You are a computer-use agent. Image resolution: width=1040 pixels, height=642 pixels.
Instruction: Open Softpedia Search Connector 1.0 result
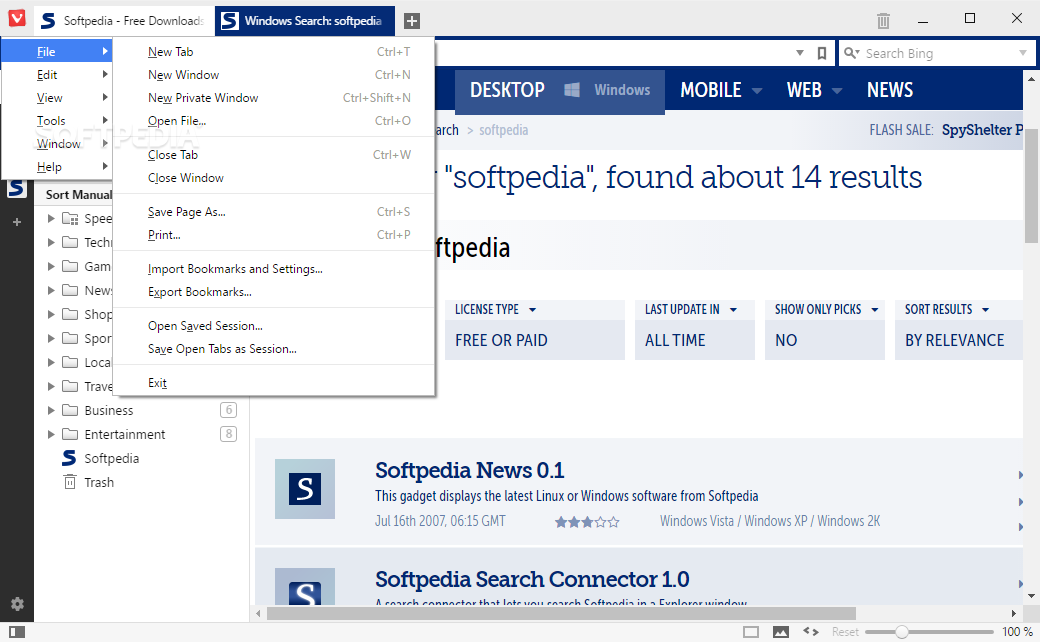532,579
